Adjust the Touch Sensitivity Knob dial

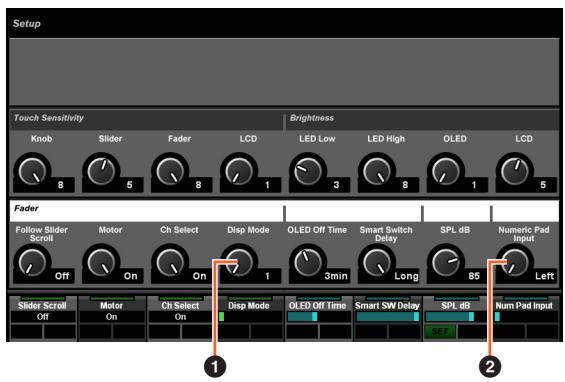pos(32,171)
